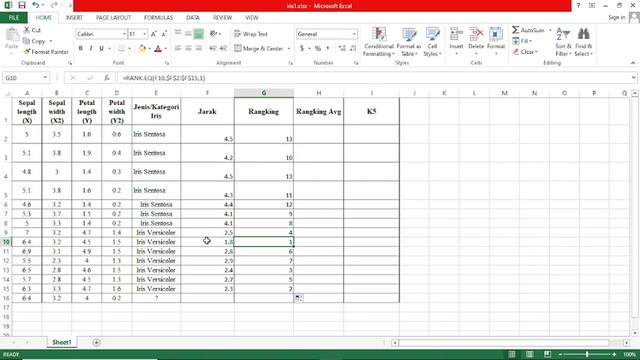
Task: Click AutoSum
Action: pyautogui.click(x=529, y=30)
